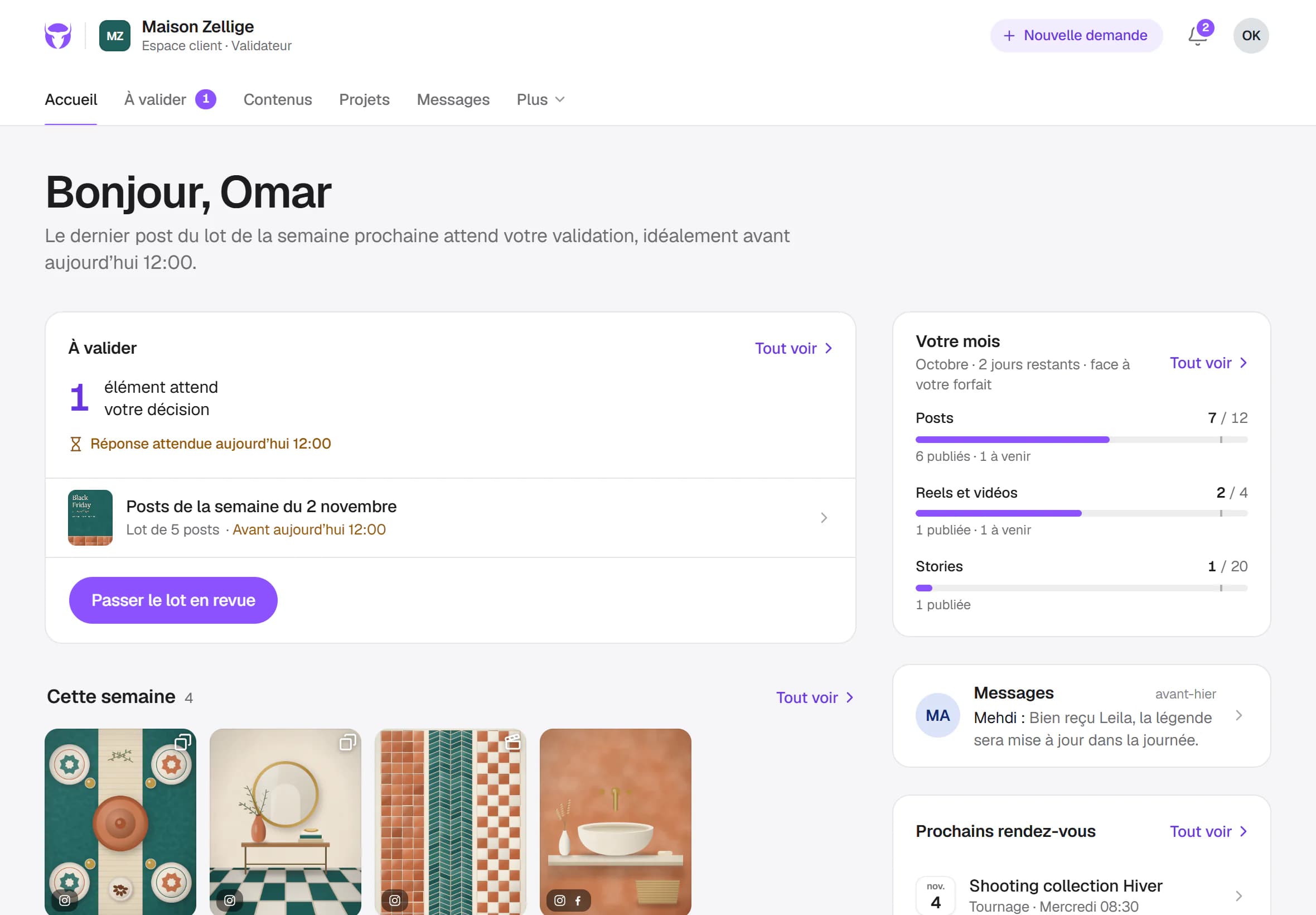Click 'Shooting collection Hiver' appointment title
Viewport: 1316px width, 915px height.
pyautogui.click(x=1066, y=886)
